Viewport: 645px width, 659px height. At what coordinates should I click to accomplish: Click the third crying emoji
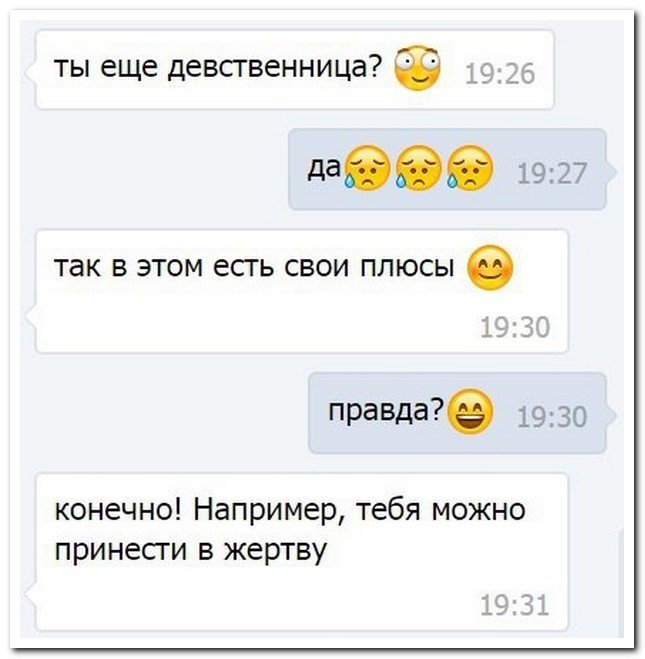469,168
